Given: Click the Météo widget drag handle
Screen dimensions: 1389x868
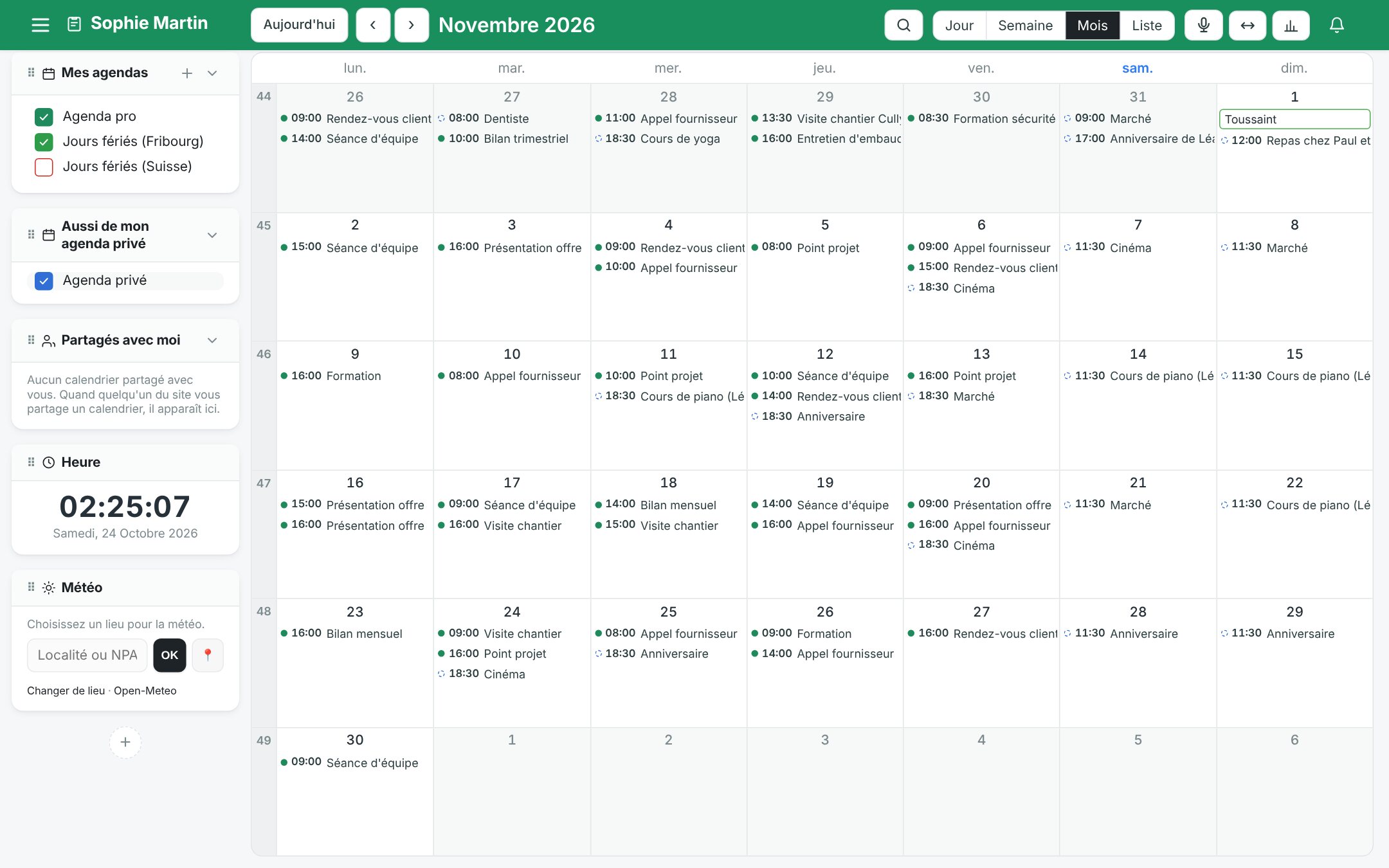Looking at the screenshot, I should (x=31, y=587).
